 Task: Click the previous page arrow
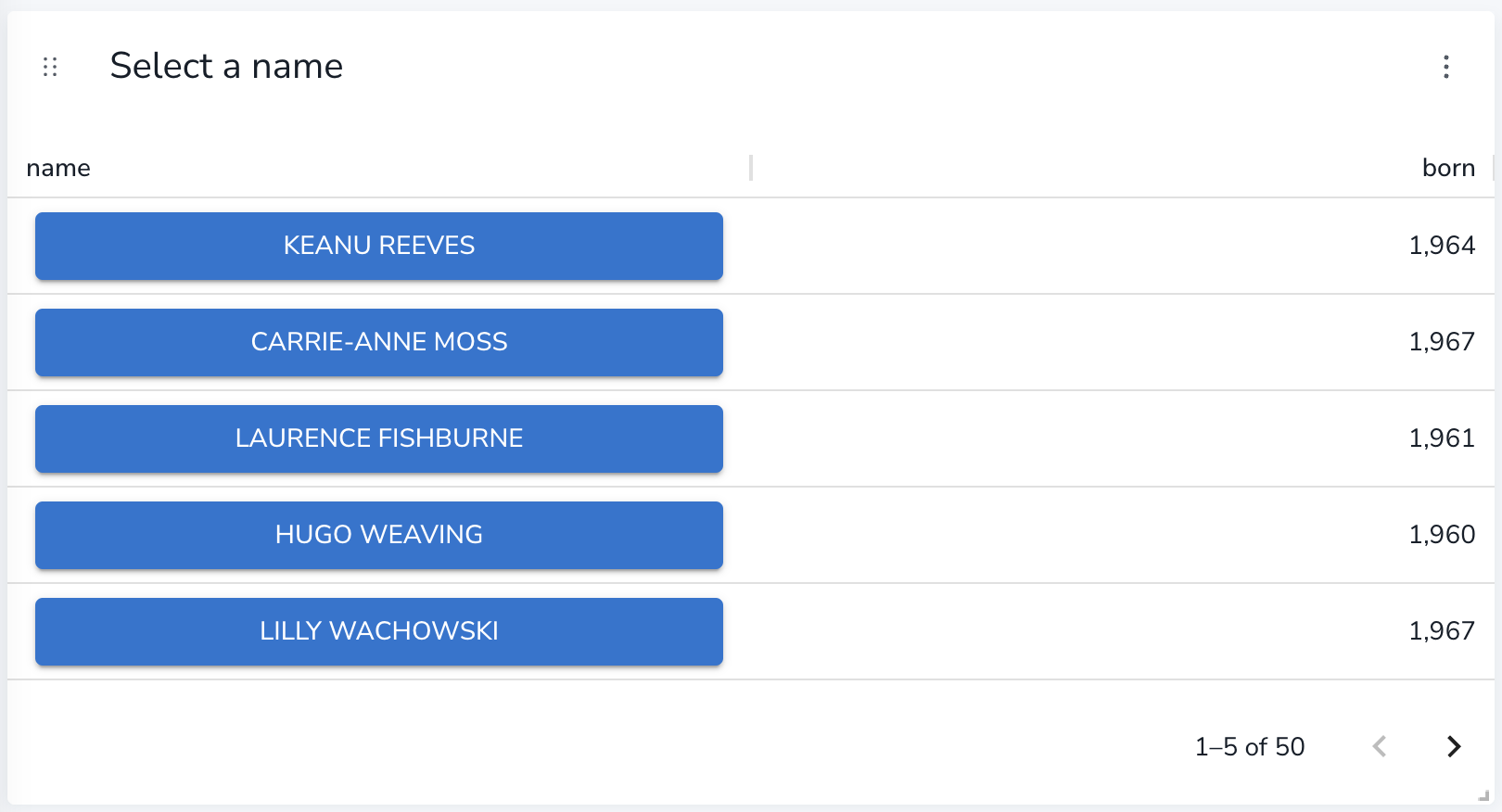tap(1380, 746)
